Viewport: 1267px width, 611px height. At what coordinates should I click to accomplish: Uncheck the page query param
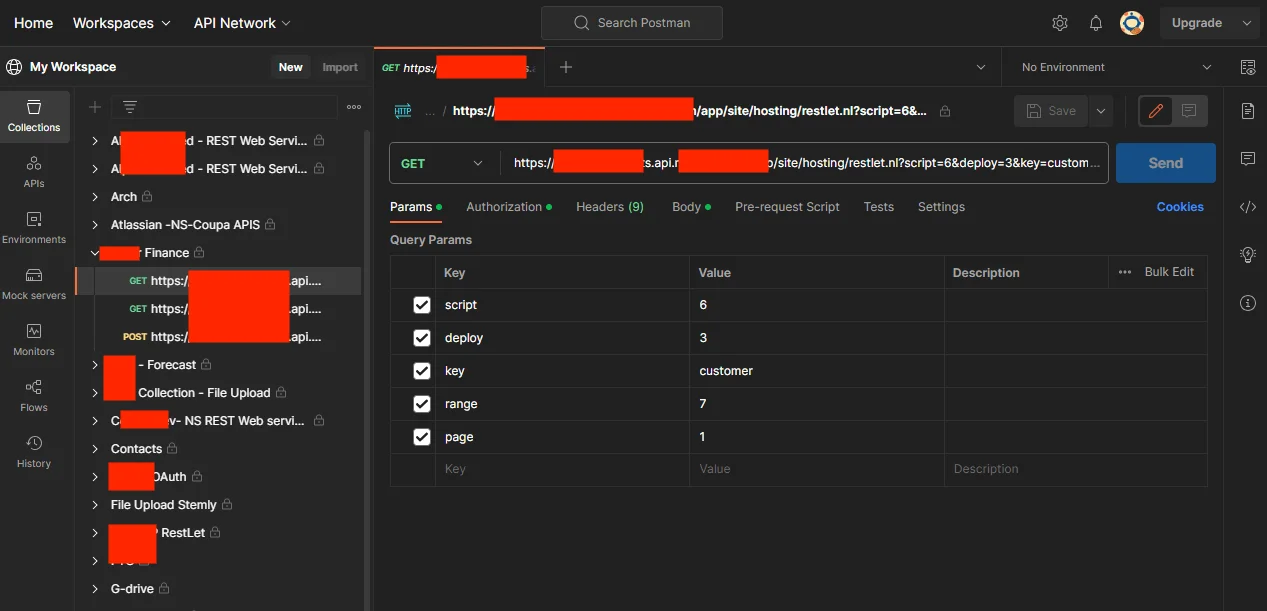point(422,437)
